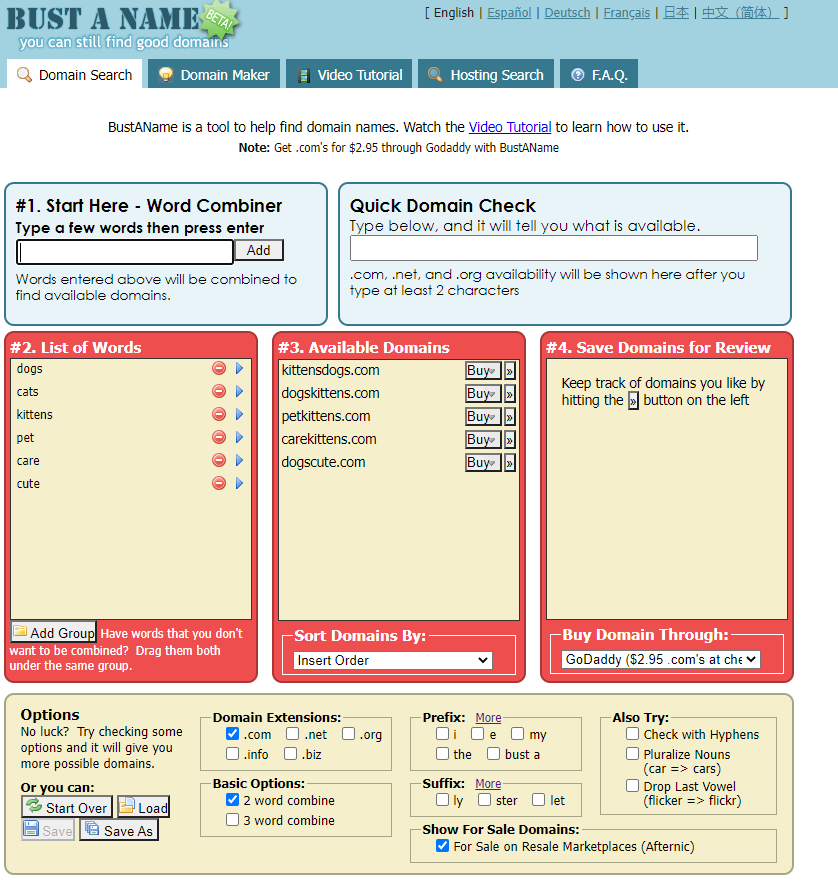Switch language to 日本 (Japanese)
Viewport: 838px width, 886px height.
pyautogui.click(x=676, y=12)
